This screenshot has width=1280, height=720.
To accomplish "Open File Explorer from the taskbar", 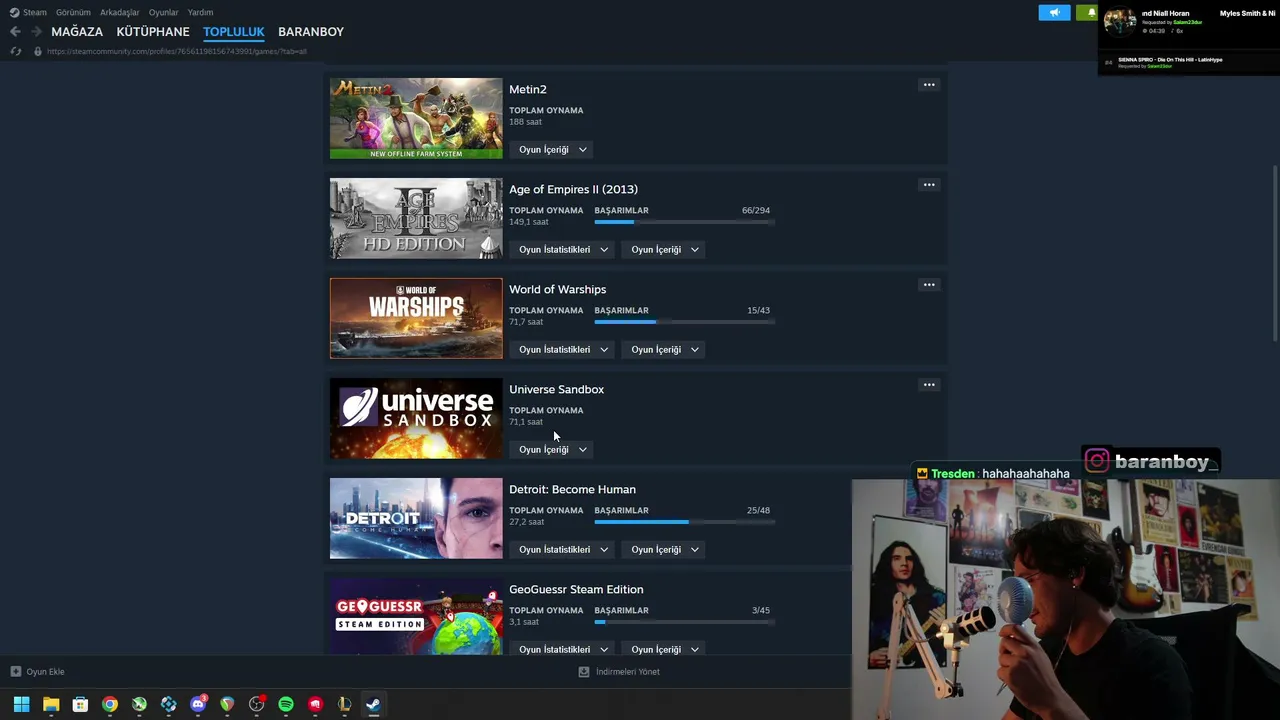I will [51, 704].
